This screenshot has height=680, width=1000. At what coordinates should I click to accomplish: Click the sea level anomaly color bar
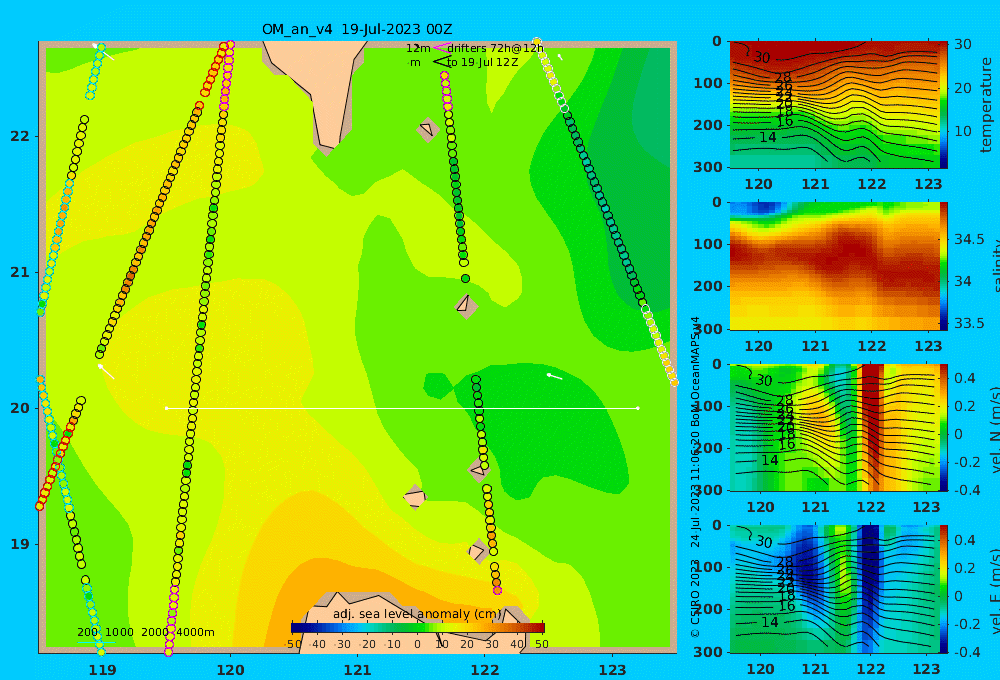coord(418,628)
